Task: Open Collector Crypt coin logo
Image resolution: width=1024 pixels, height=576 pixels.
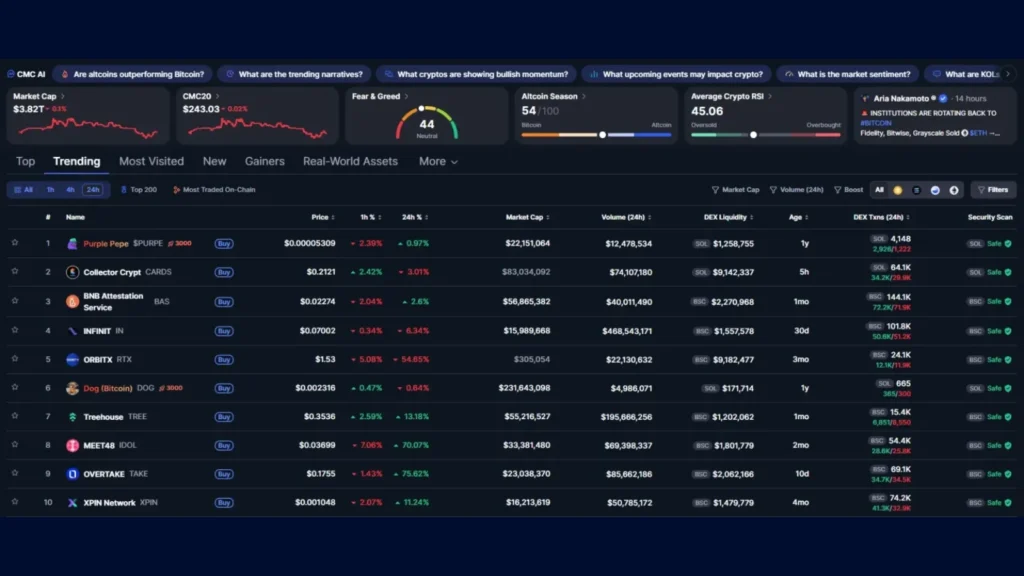Action: 72,272
